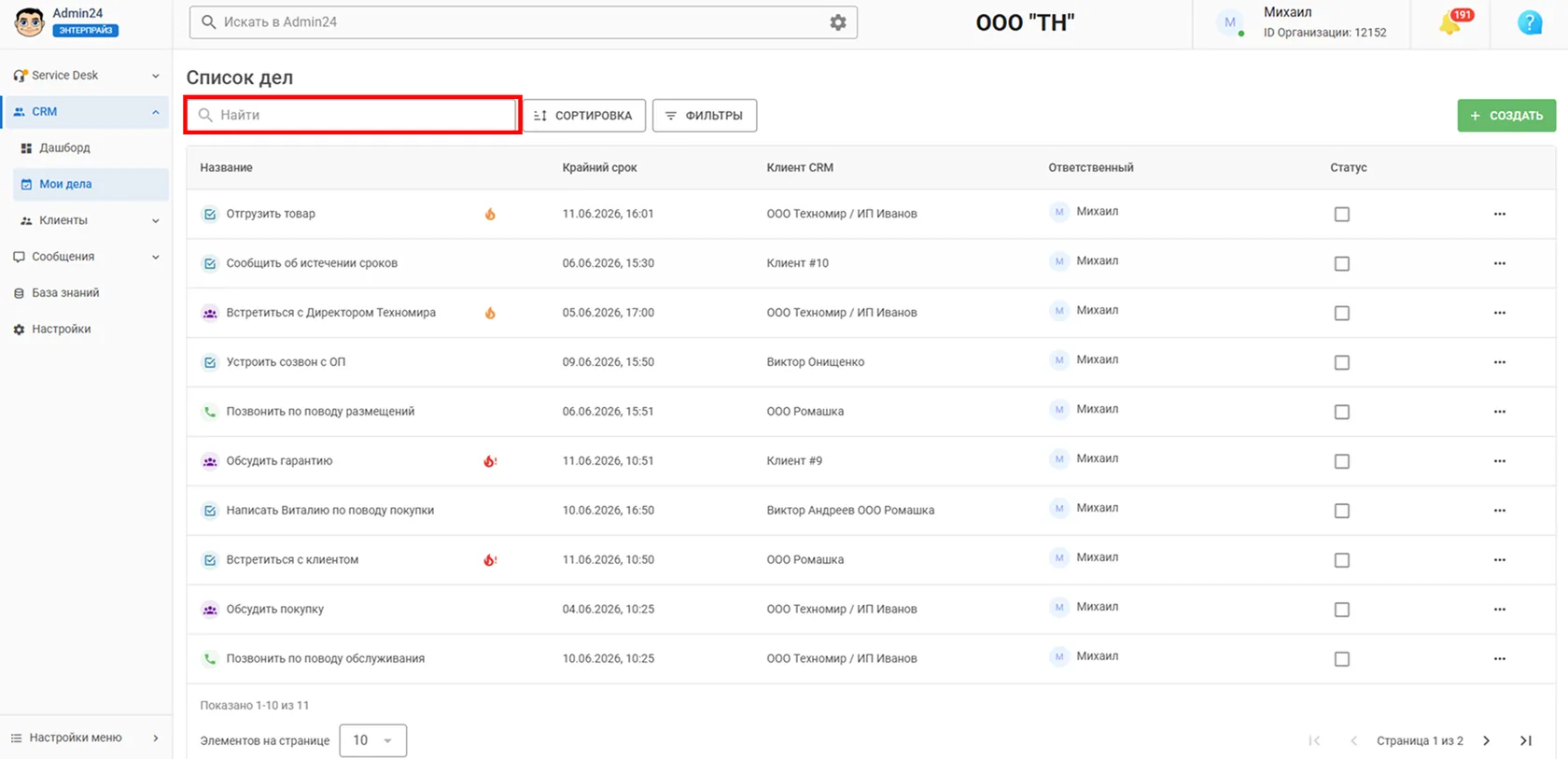
Task: Click the СОЗДАТЬ button
Action: pyautogui.click(x=1506, y=116)
